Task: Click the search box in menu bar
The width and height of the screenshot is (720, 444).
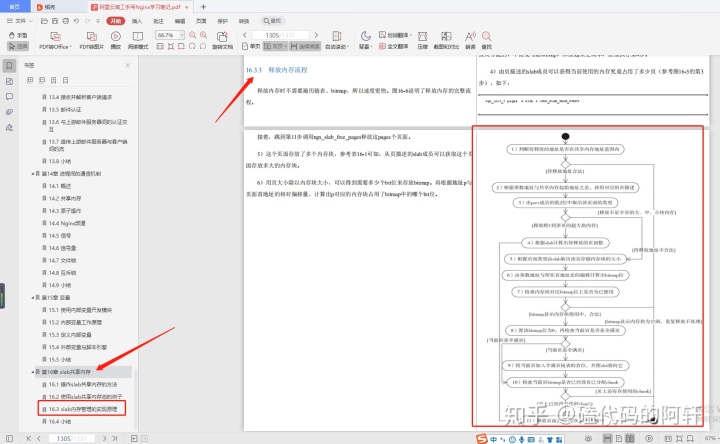Action: [273, 21]
